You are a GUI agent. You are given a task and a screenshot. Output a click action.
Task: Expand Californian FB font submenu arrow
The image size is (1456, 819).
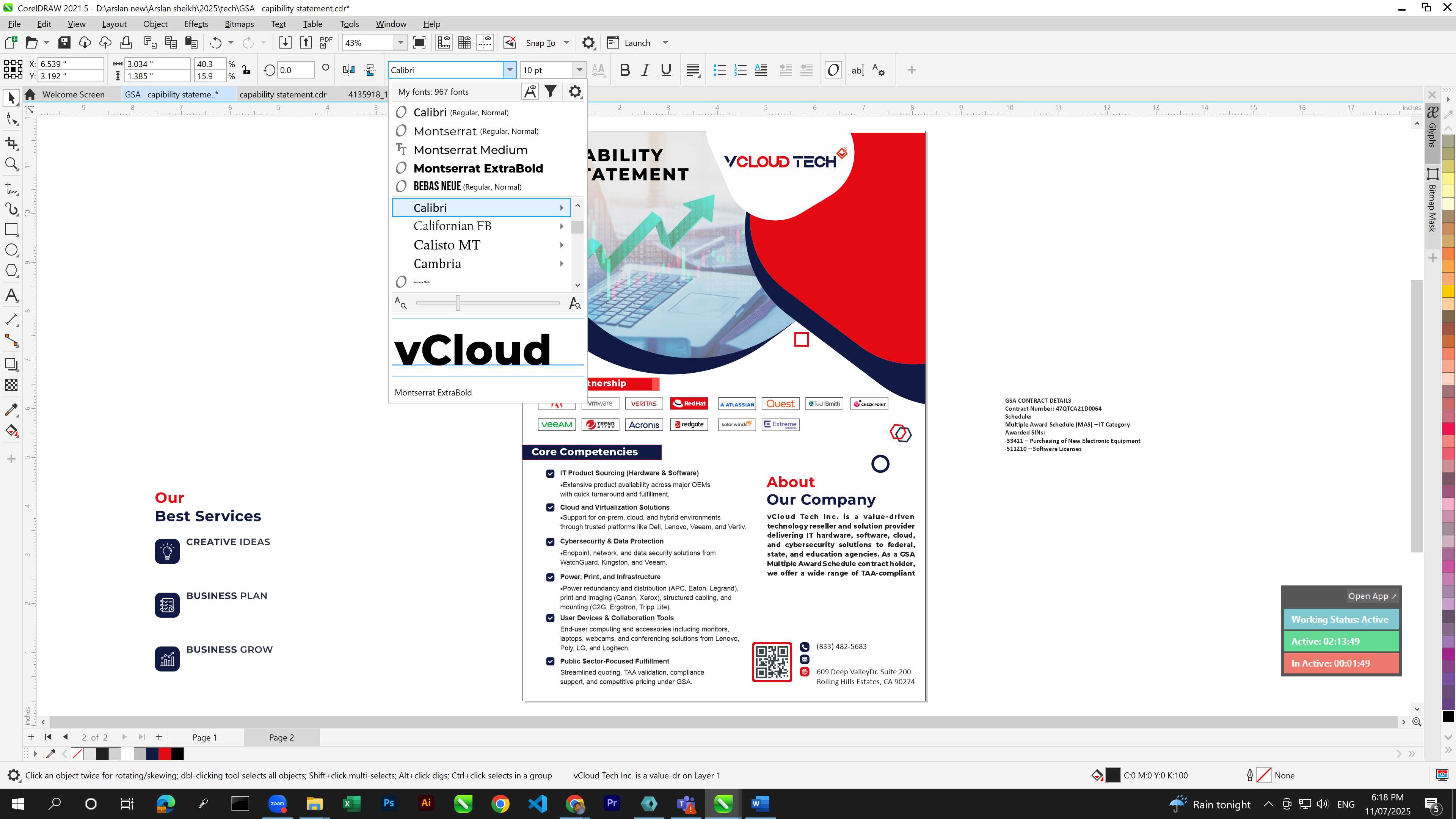click(561, 226)
